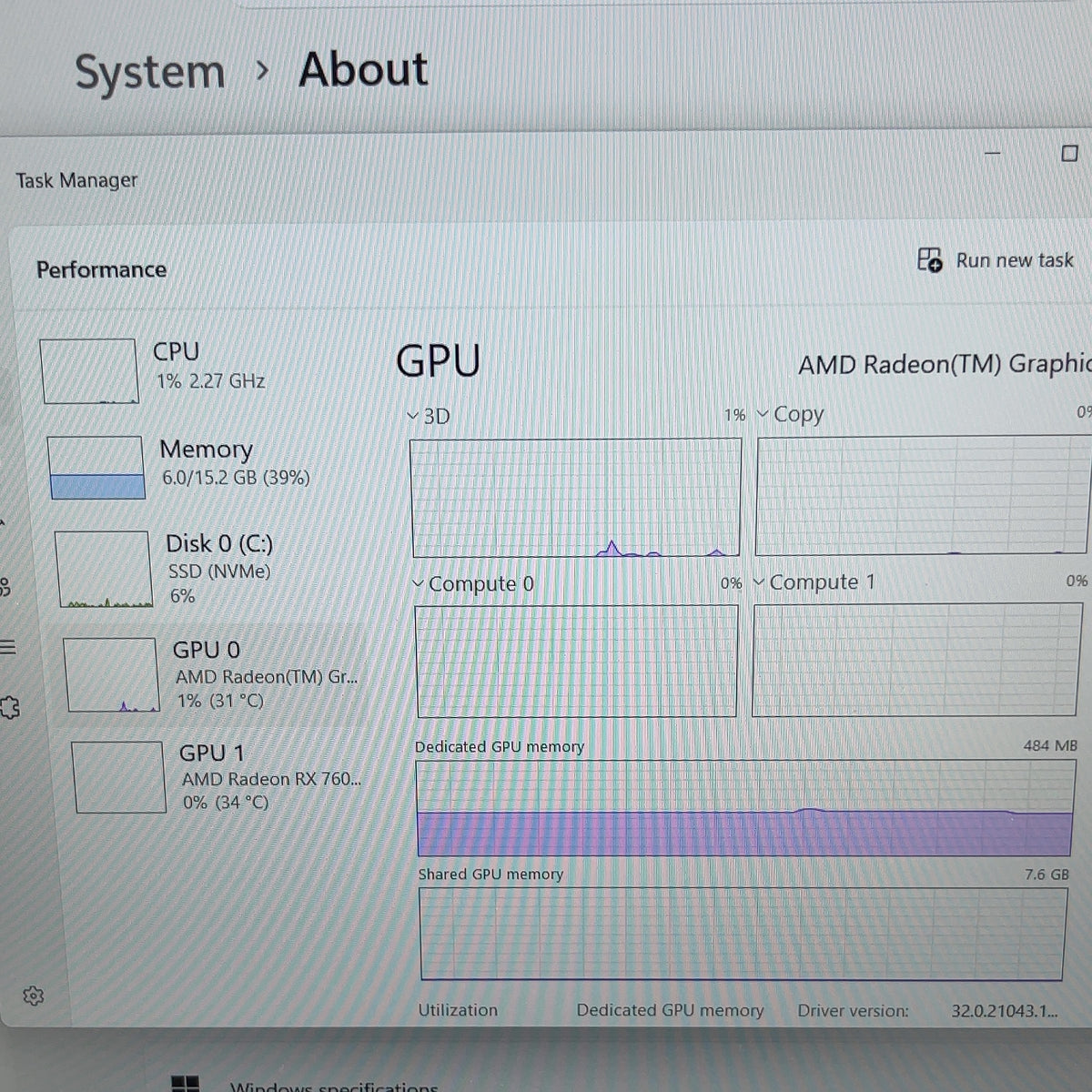Click the Driver version value 32.0.21043.1
Image resolution: width=1092 pixels, height=1092 pixels.
(x=1005, y=1011)
